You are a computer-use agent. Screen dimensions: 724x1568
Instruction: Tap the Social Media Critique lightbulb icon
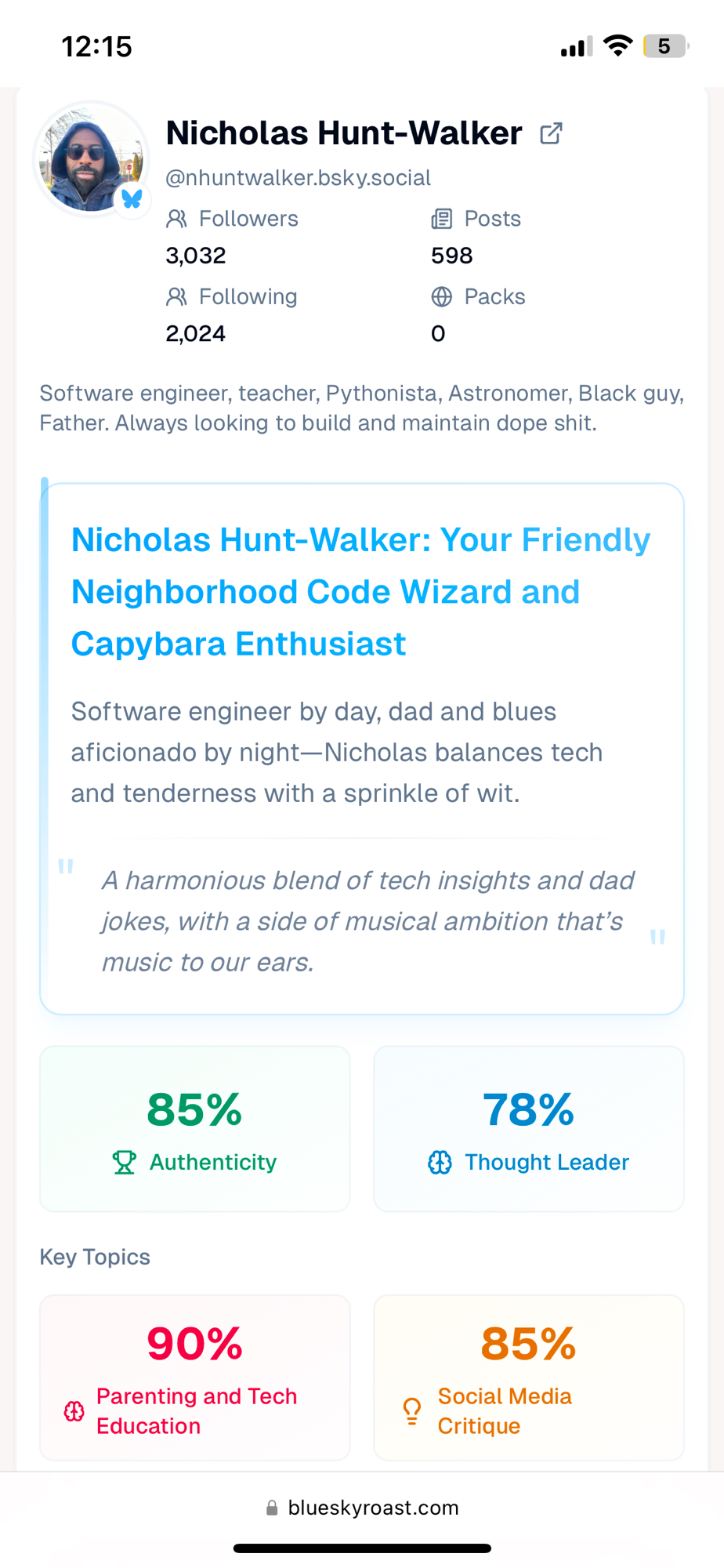[x=412, y=1411]
